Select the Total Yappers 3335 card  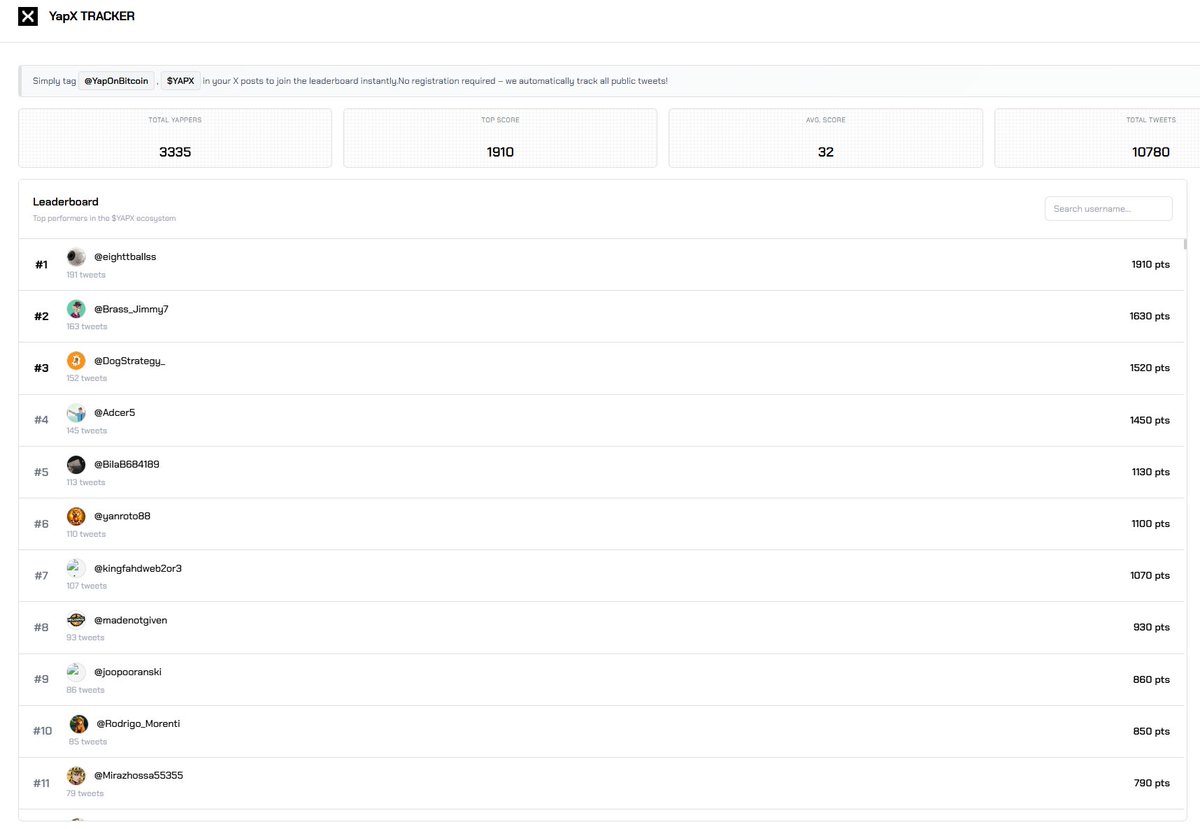pyautogui.click(x=175, y=138)
